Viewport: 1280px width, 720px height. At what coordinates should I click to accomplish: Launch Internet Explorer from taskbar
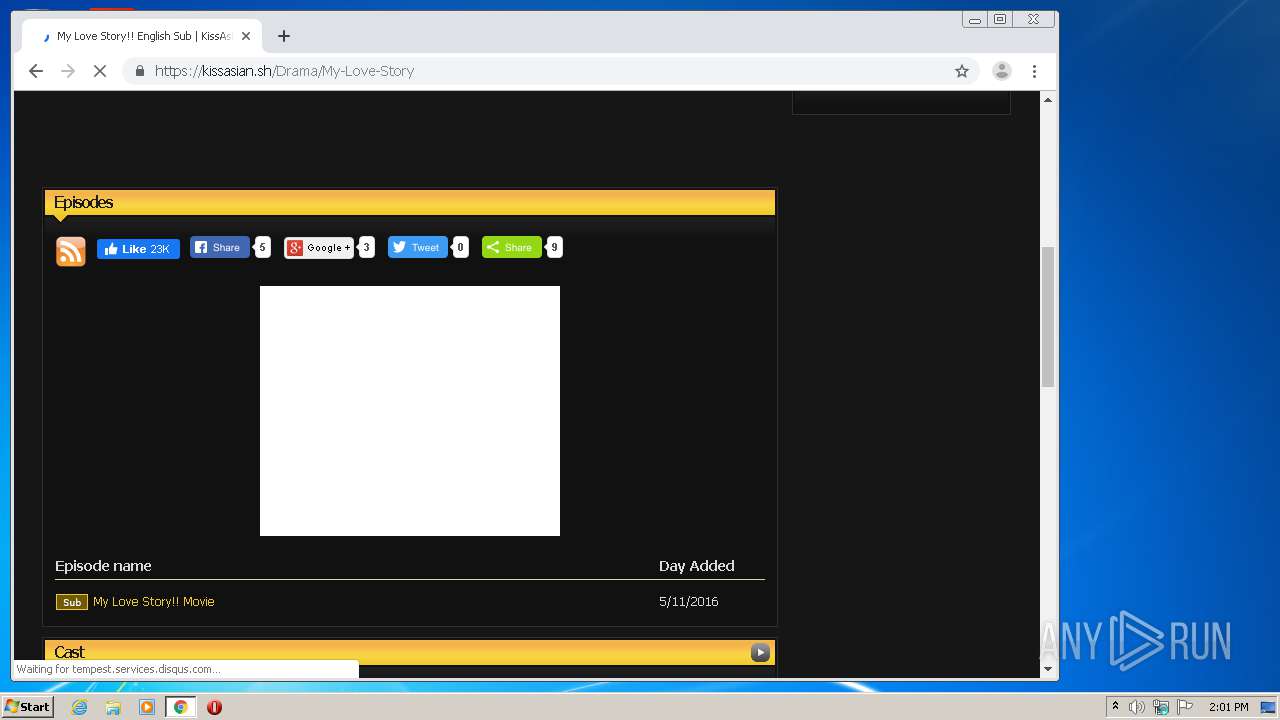pos(80,707)
